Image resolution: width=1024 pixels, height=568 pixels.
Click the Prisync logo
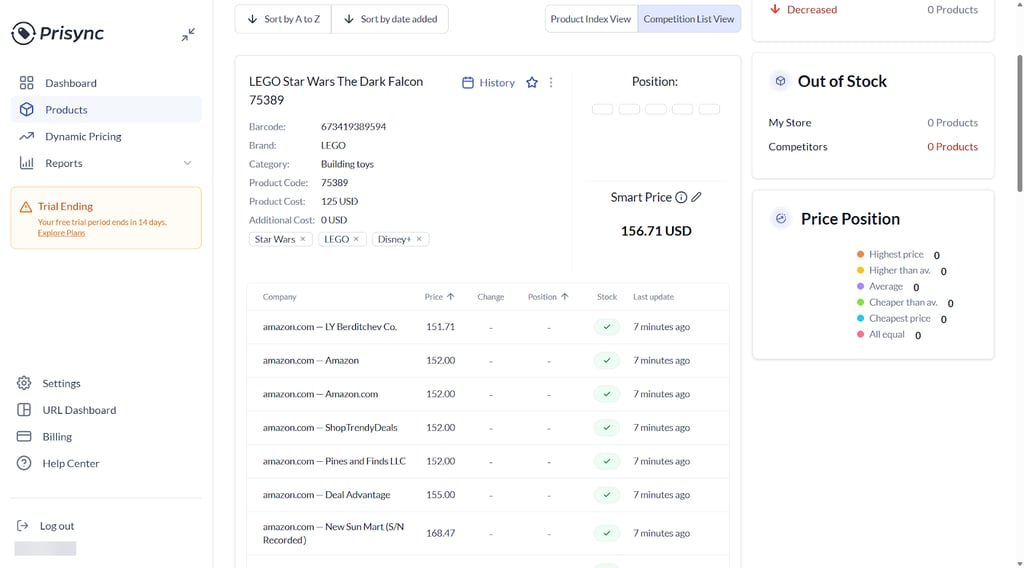click(x=57, y=33)
